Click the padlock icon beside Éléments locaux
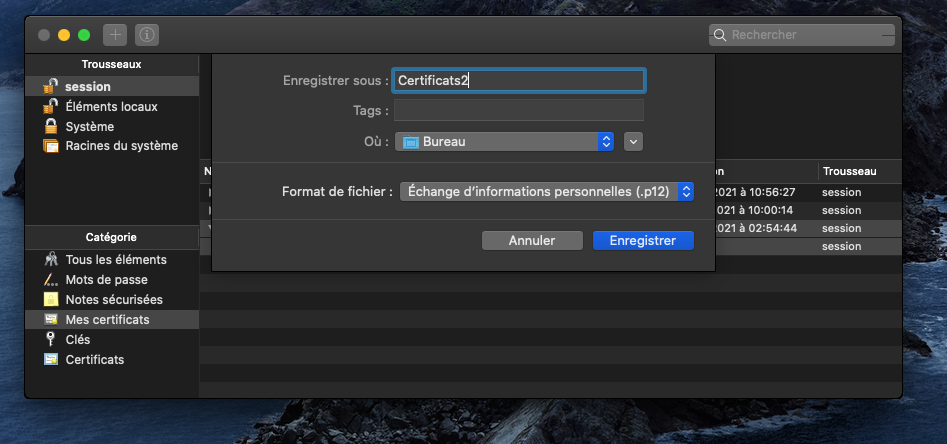Image resolution: width=947 pixels, height=444 pixels. click(x=51, y=106)
